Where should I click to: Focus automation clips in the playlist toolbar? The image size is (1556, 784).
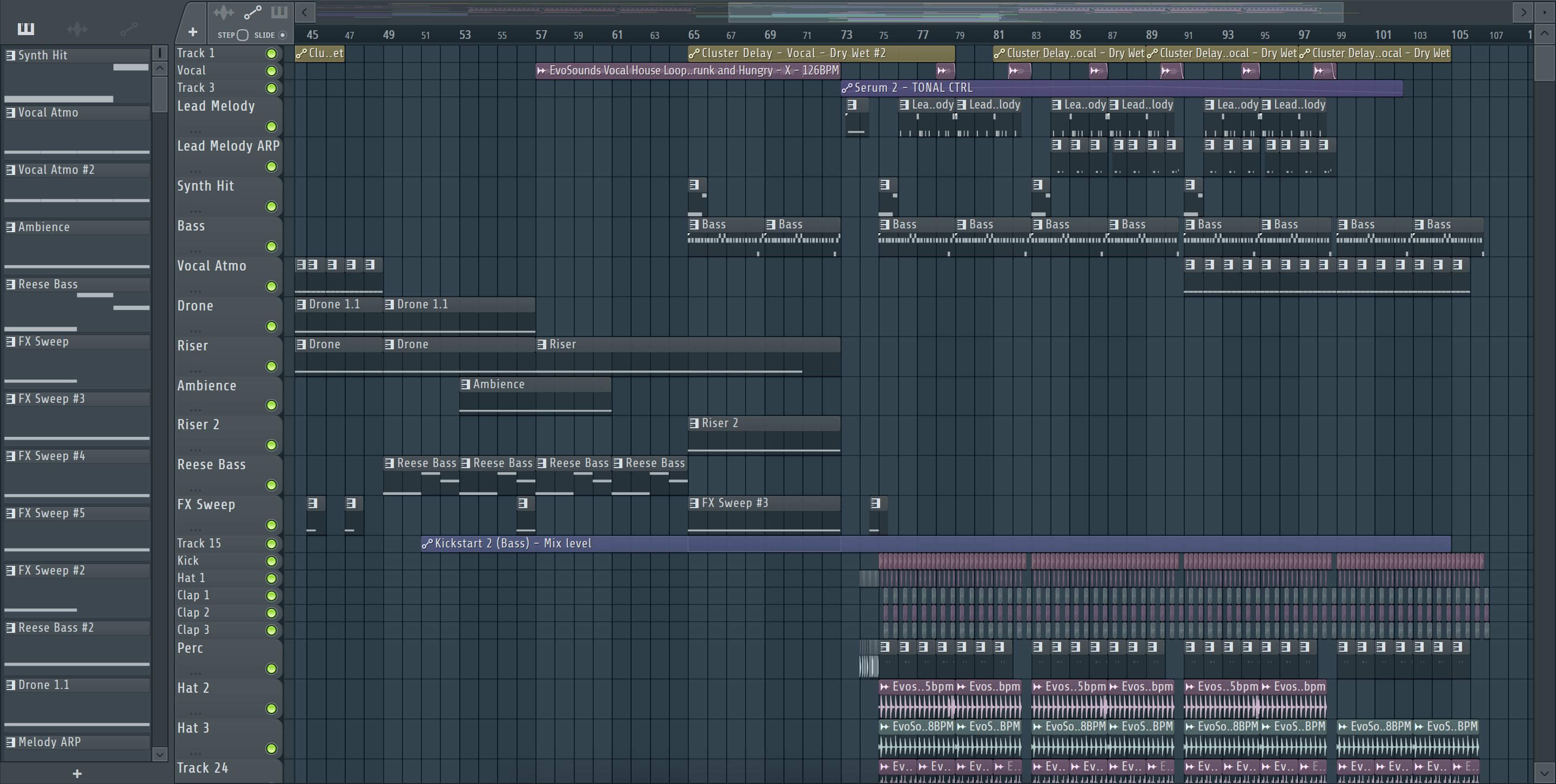pos(252,12)
